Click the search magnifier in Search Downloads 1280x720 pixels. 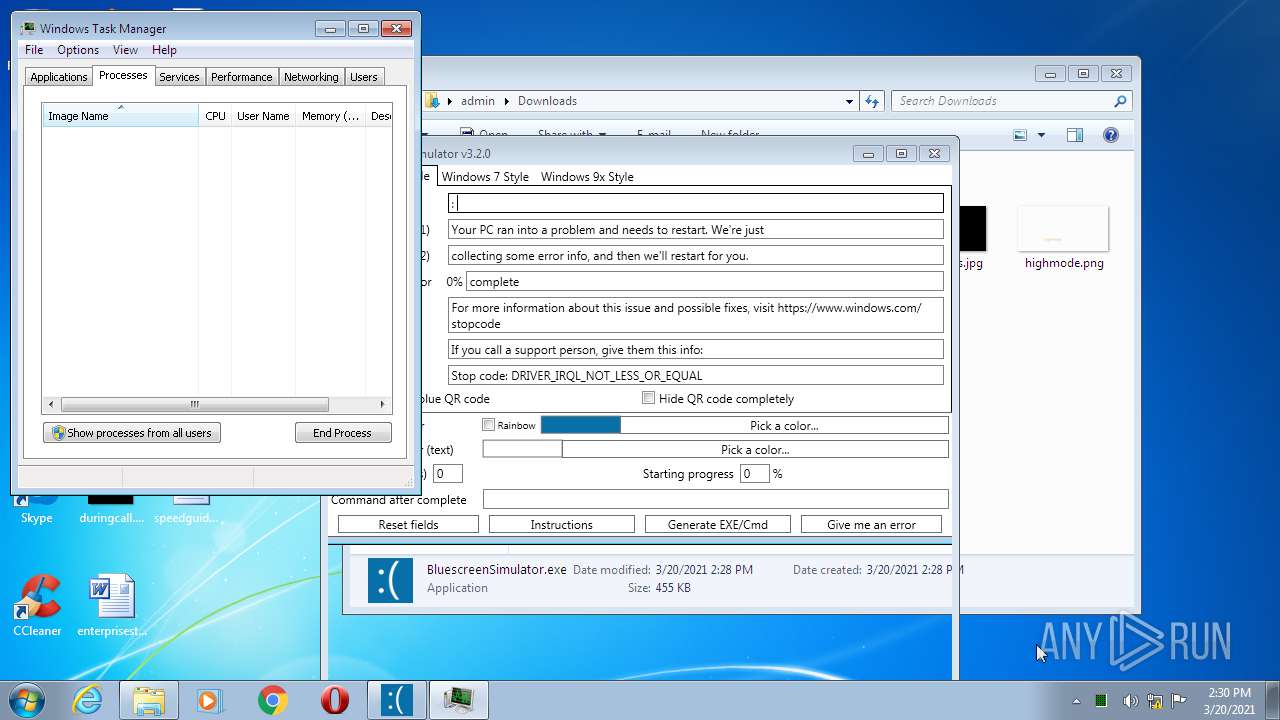(1120, 101)
